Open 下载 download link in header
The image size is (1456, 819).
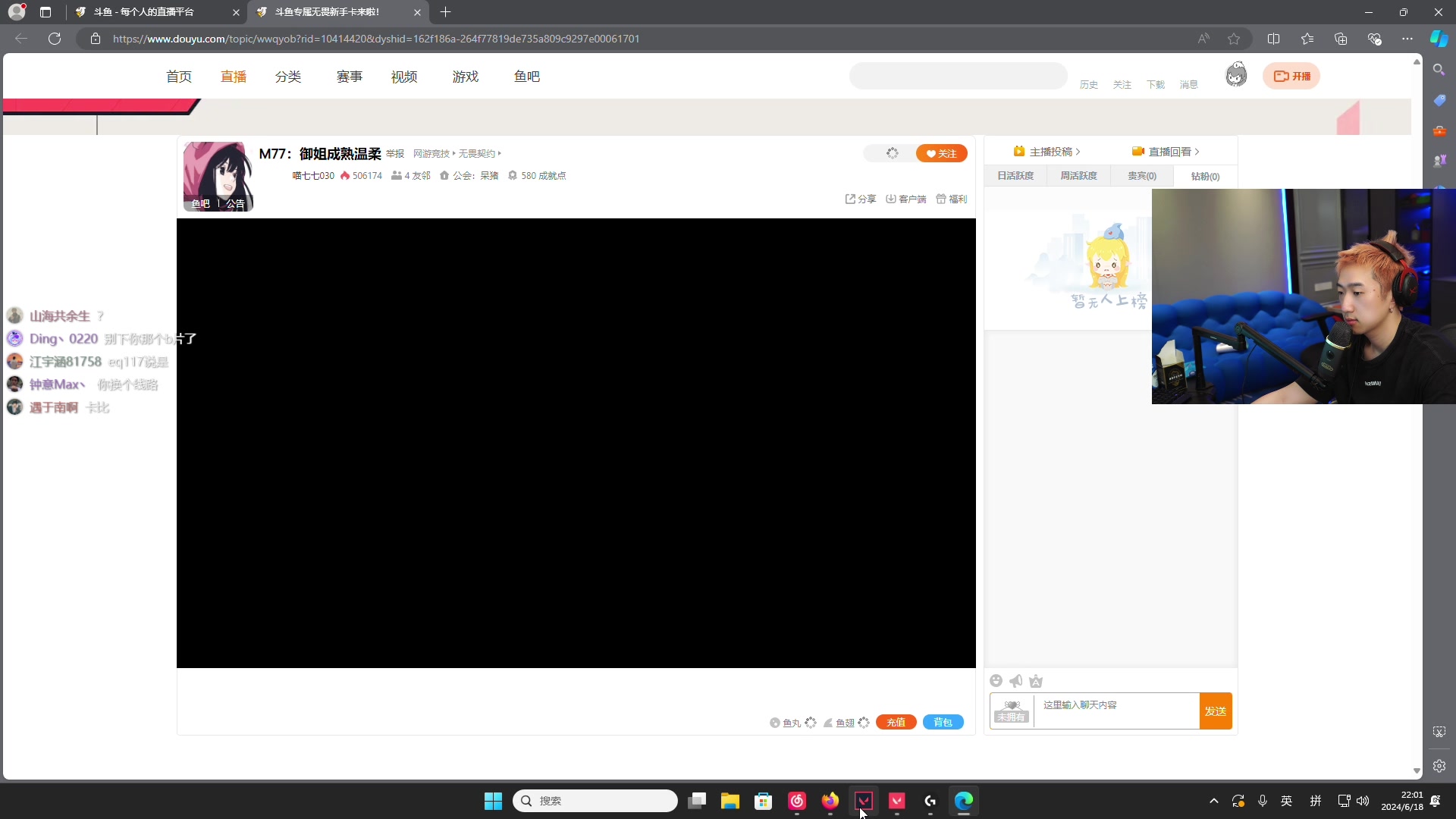tap(1156, 85)
